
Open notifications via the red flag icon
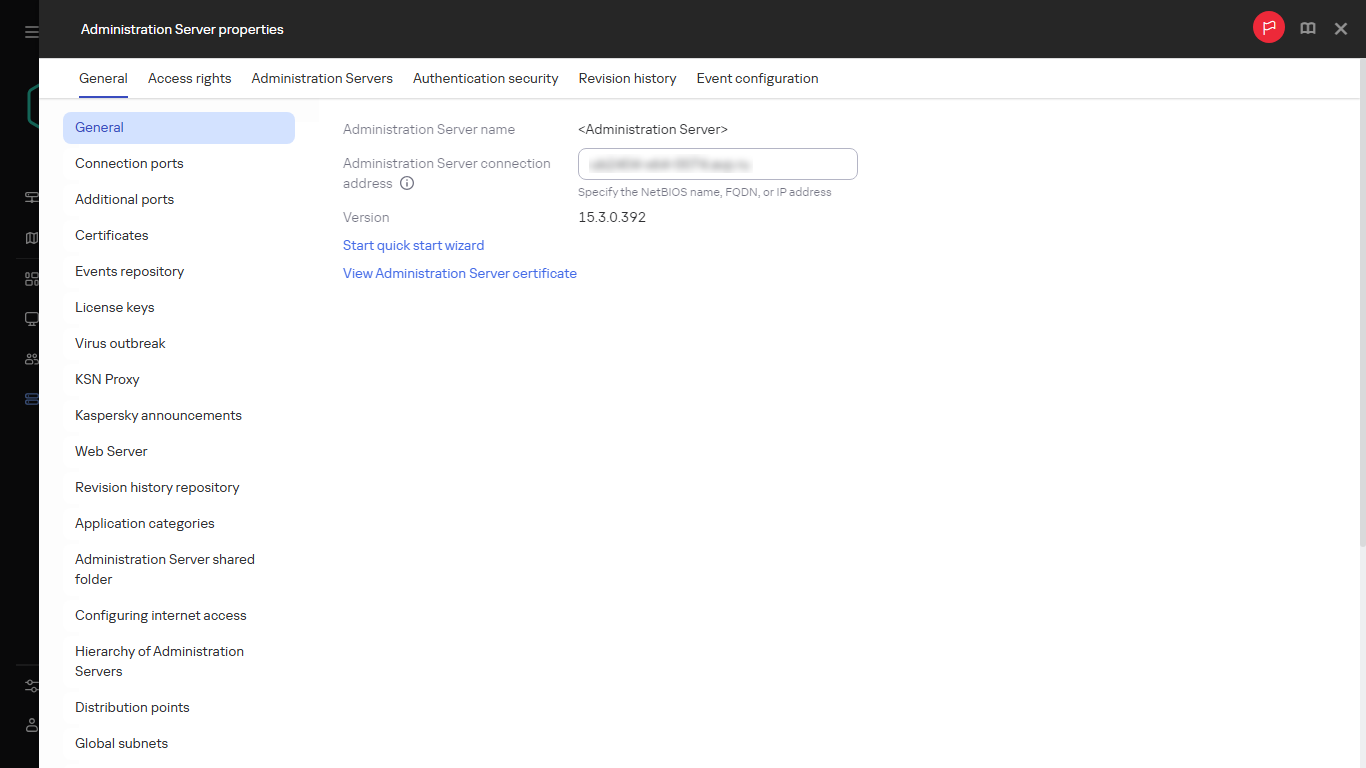(1268, 28)
